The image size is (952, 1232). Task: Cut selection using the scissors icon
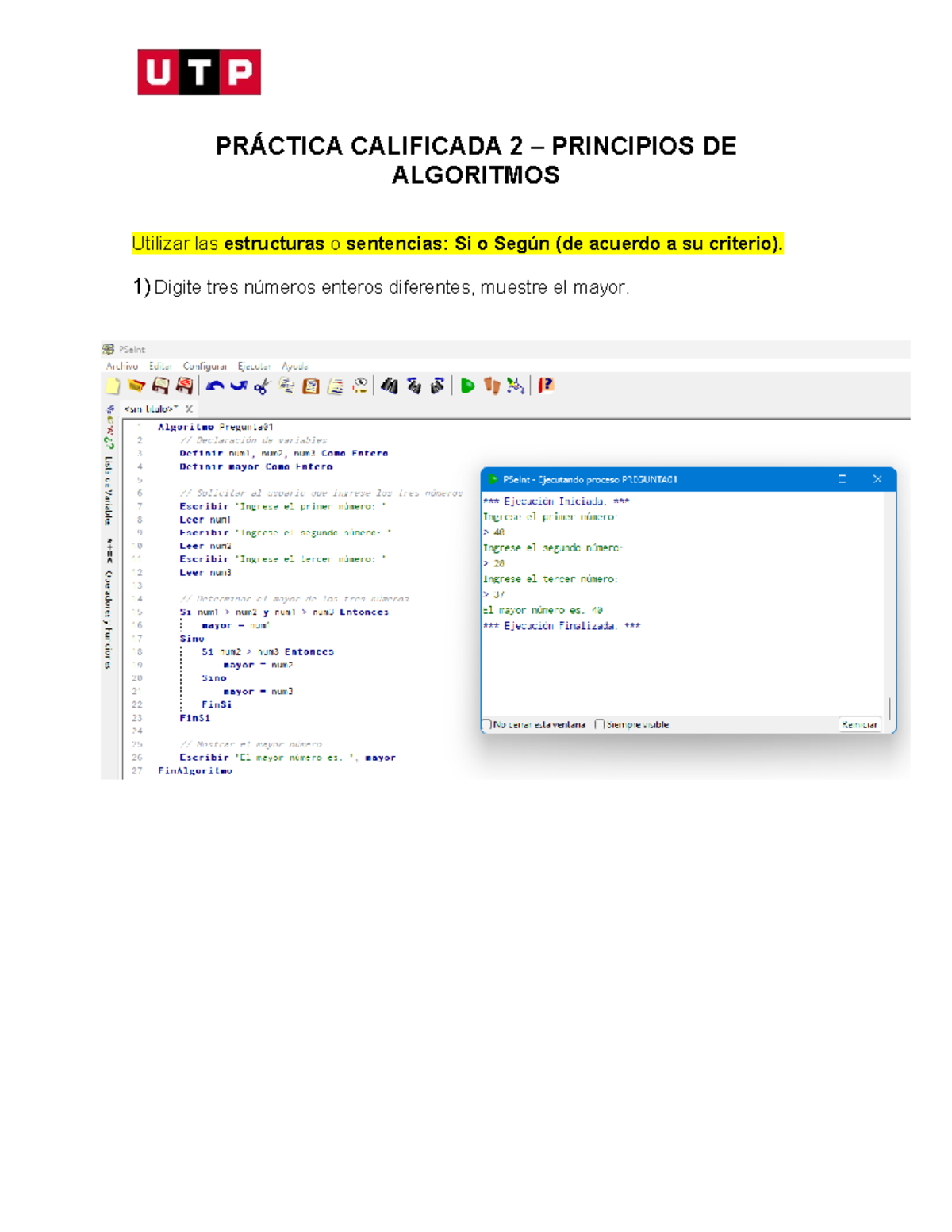[x=262, y=386]
